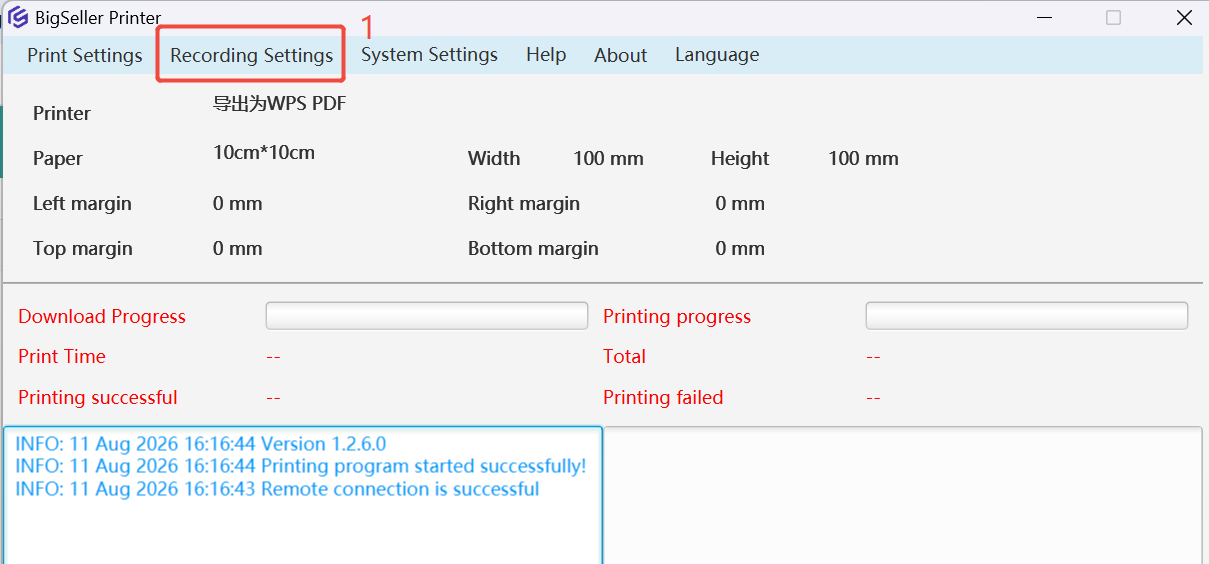
Task: Click the Left margin value '0 mm'
Action: pos(237,203)
